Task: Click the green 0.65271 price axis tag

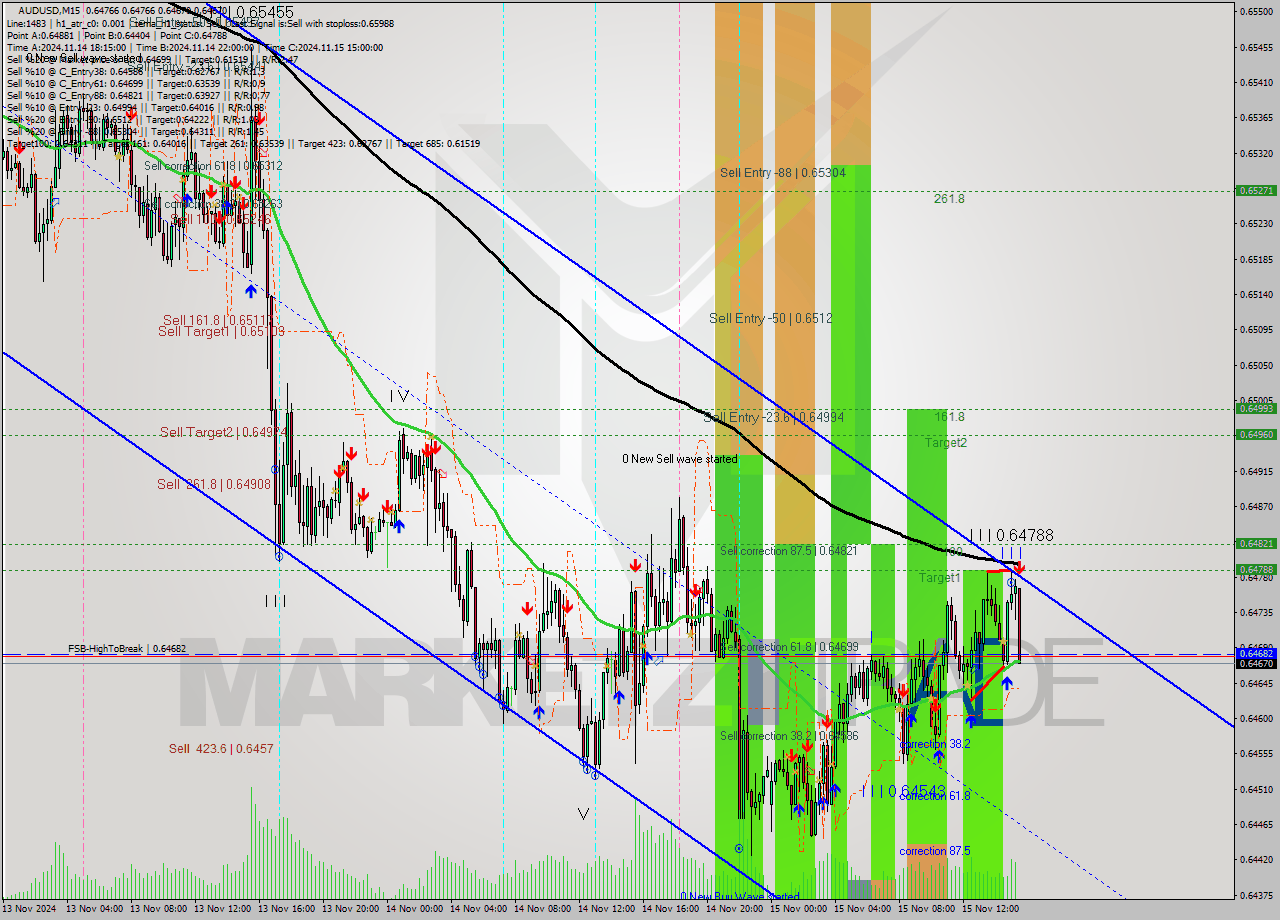Action: [x=1255, y=190]
